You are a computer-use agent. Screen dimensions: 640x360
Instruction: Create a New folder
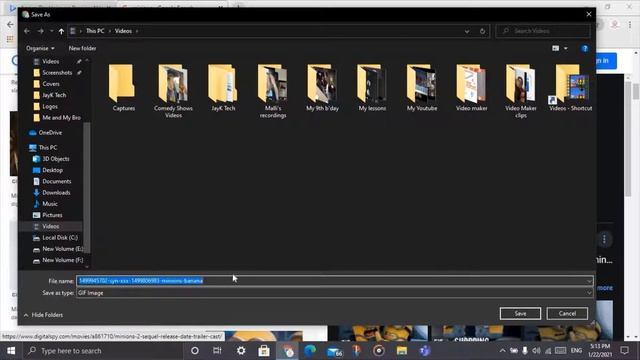pyautogui.click(x=82, y=48)
